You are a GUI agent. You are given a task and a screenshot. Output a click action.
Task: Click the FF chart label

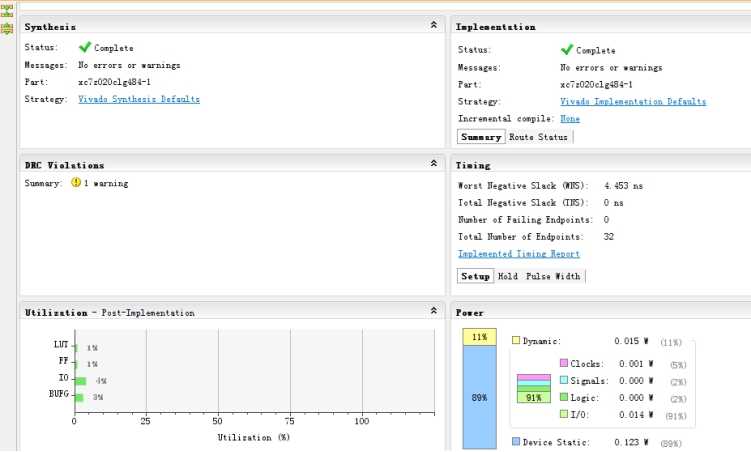[63, 361]
